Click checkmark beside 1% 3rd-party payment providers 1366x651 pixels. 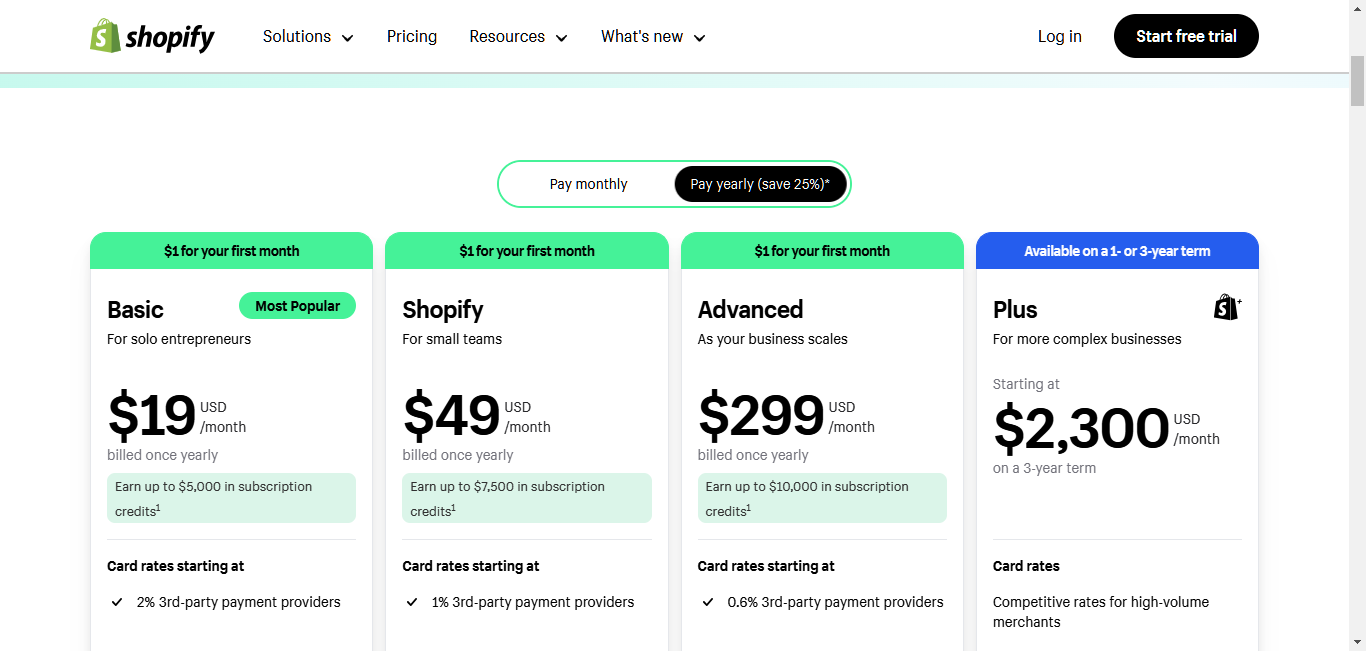click(x=412, y=602)
